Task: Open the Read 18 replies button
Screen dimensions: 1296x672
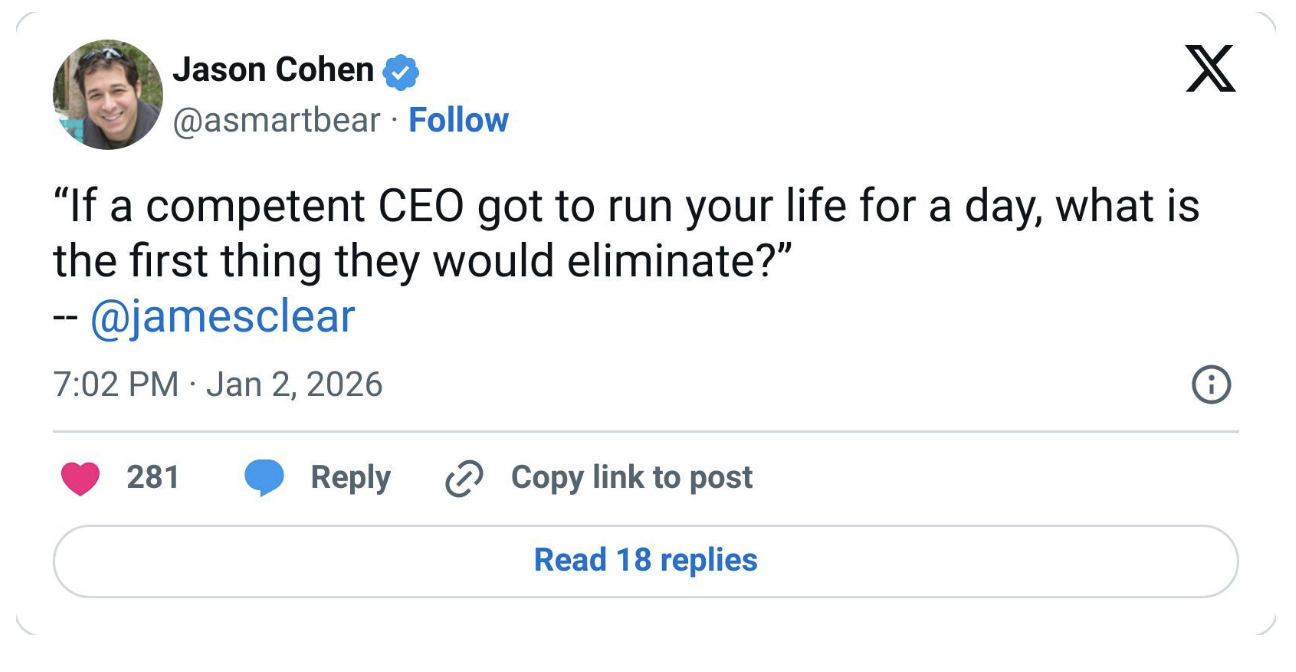Action: click(646, 560)
